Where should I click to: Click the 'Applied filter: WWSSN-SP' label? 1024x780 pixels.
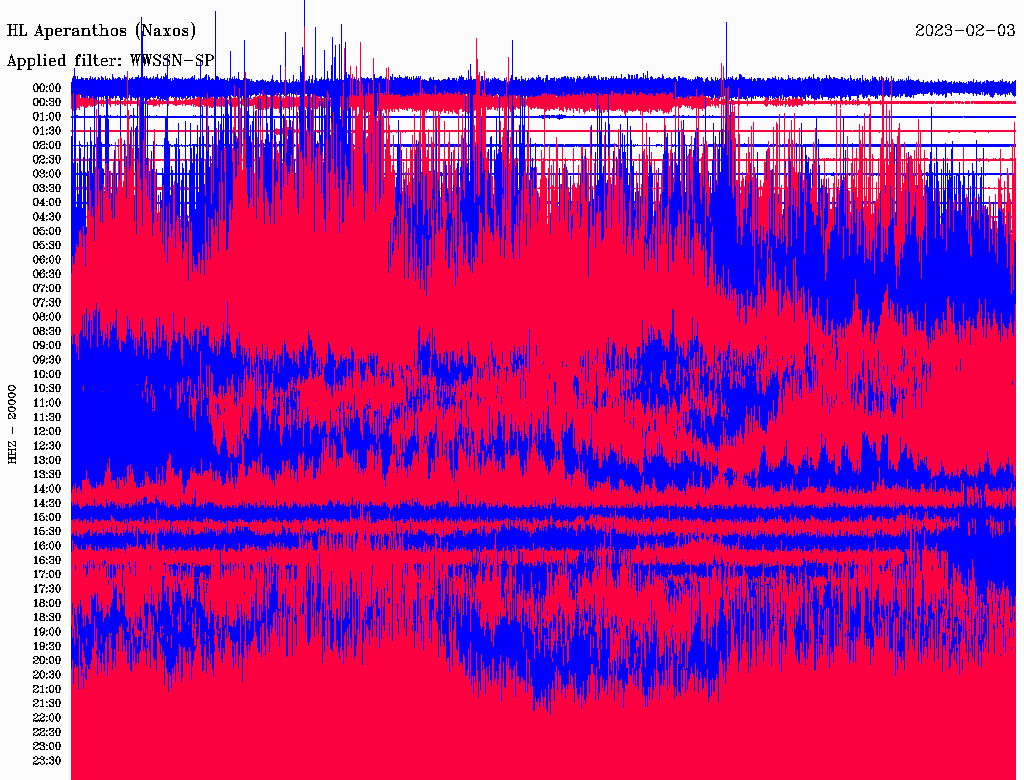click(110, 61)
